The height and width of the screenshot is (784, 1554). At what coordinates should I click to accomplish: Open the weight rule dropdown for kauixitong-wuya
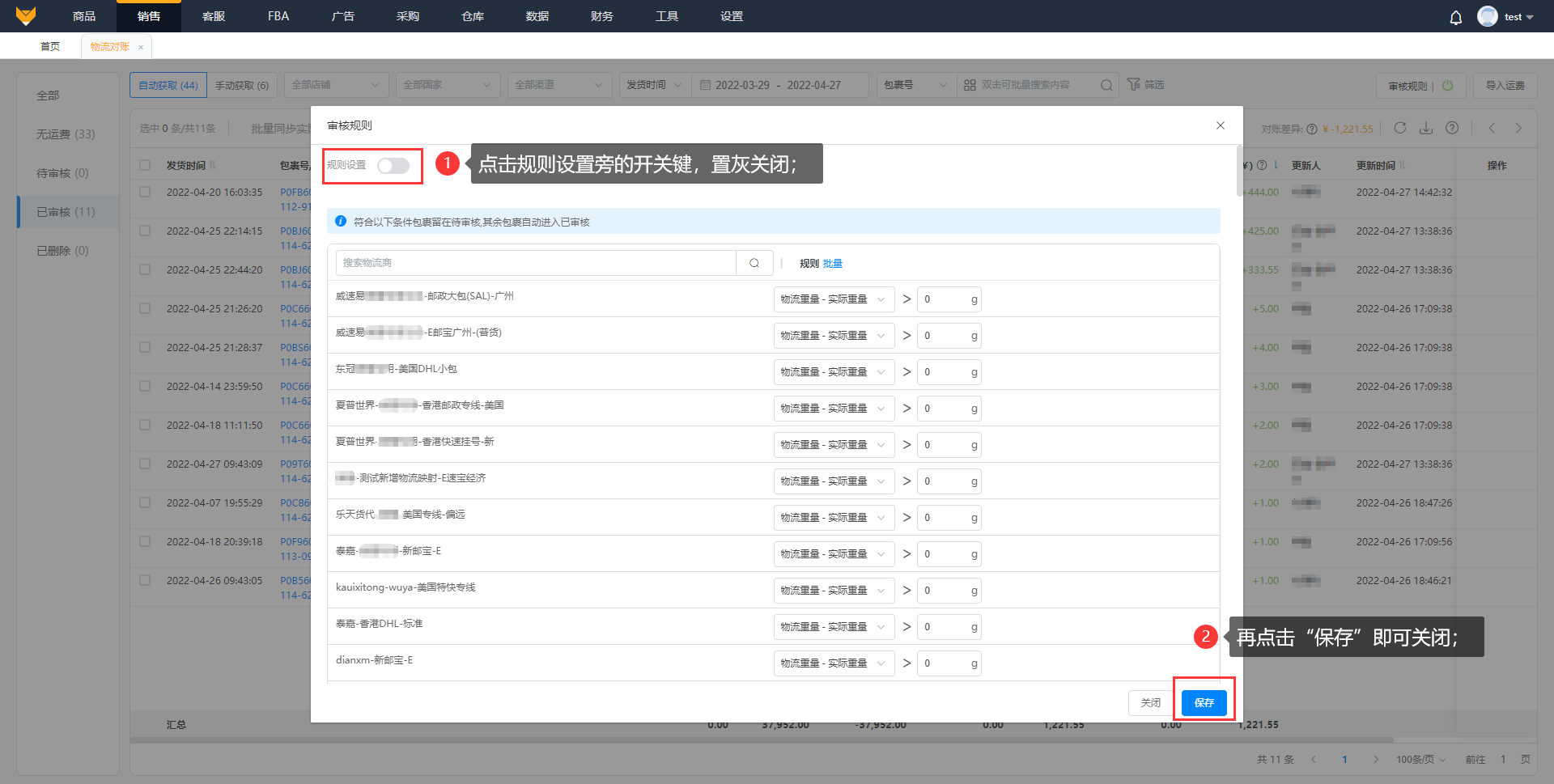click(x=833, y=591)
